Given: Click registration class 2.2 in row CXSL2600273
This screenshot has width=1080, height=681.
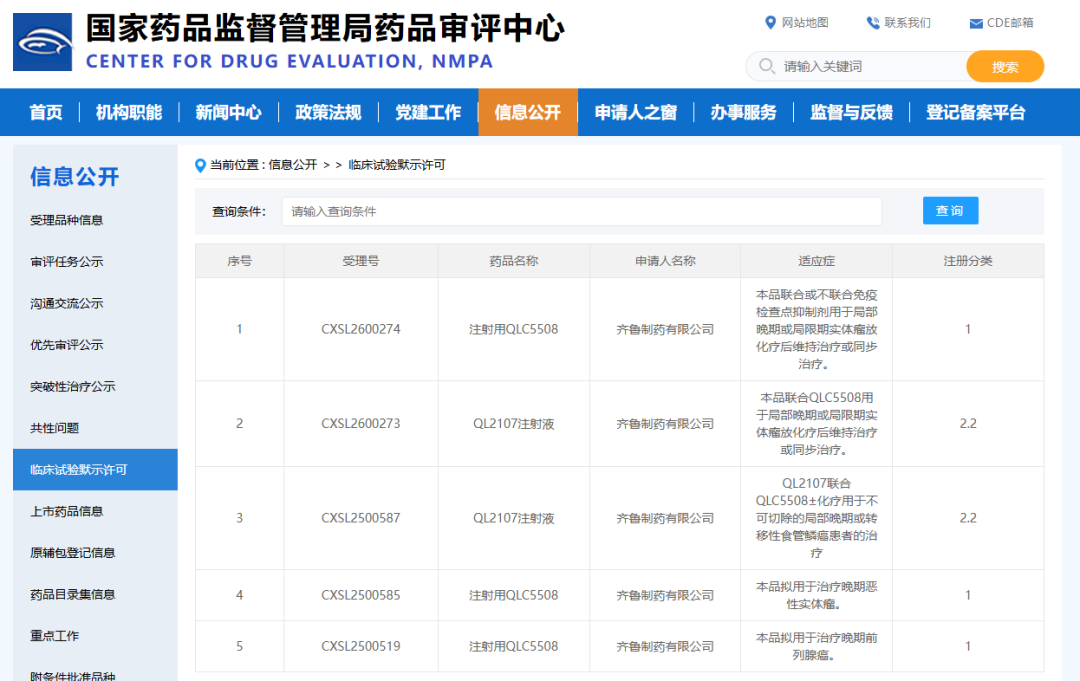Looking at the screenshot, I should pyautogui.click(x=968, y=423).
